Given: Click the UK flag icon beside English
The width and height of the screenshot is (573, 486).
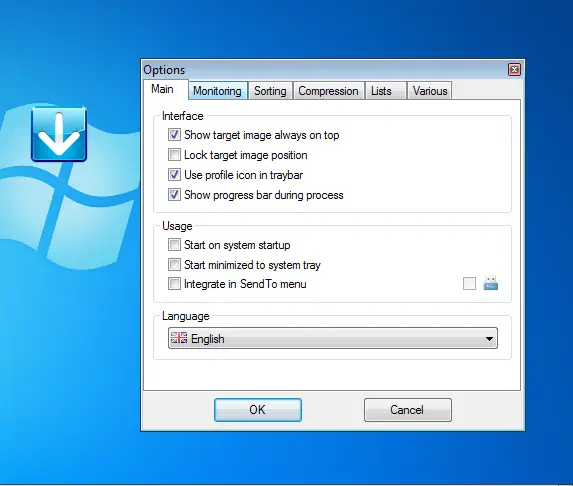Looking at the screenshot, I should point(179,338).
